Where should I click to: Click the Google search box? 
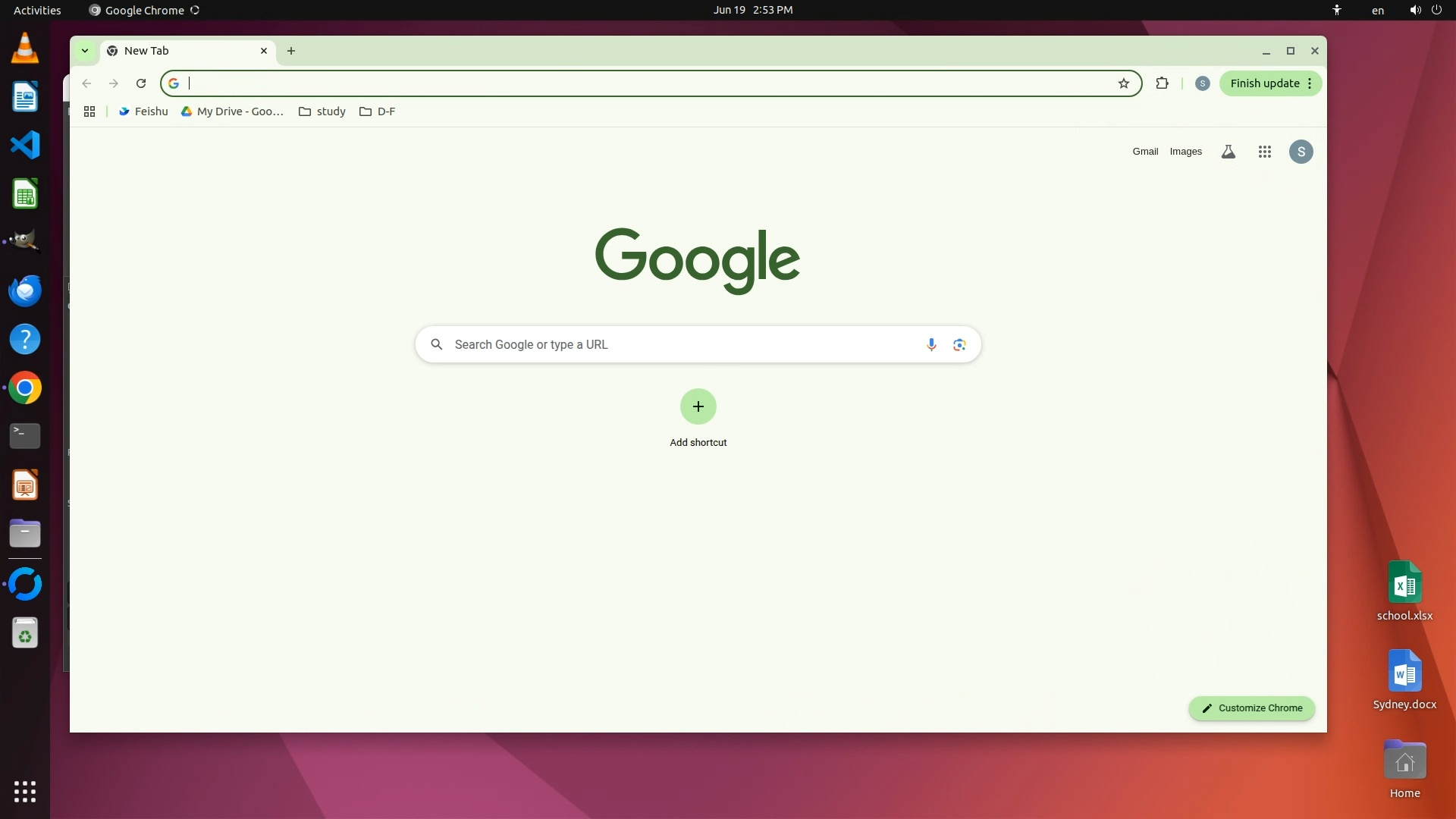[x=682, y=344]
